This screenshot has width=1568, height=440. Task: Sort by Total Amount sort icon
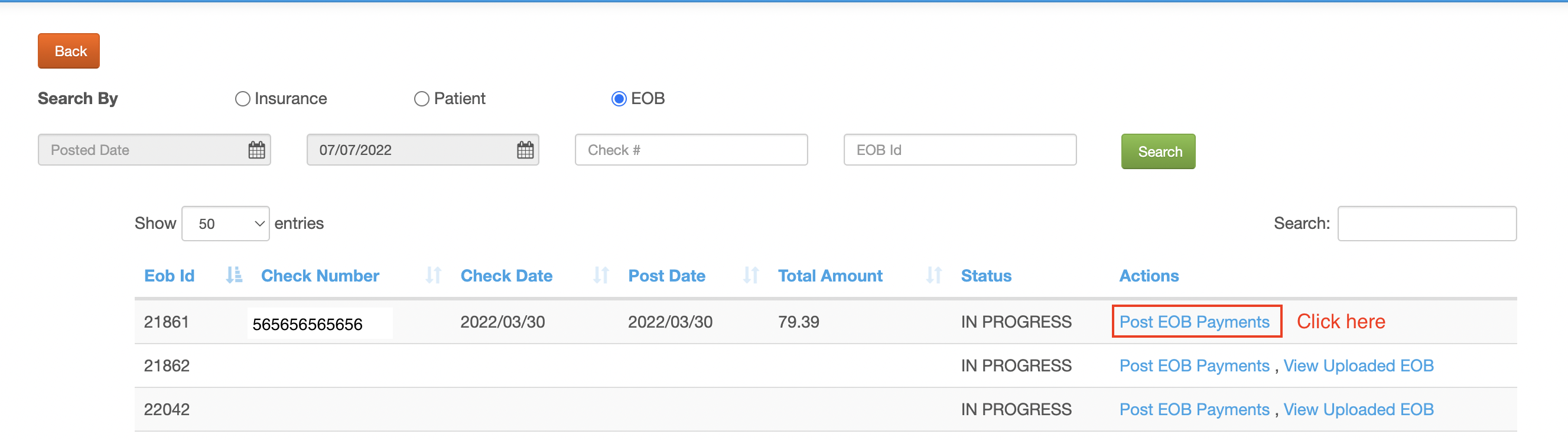pyautogui.click(x=933, y=276)
